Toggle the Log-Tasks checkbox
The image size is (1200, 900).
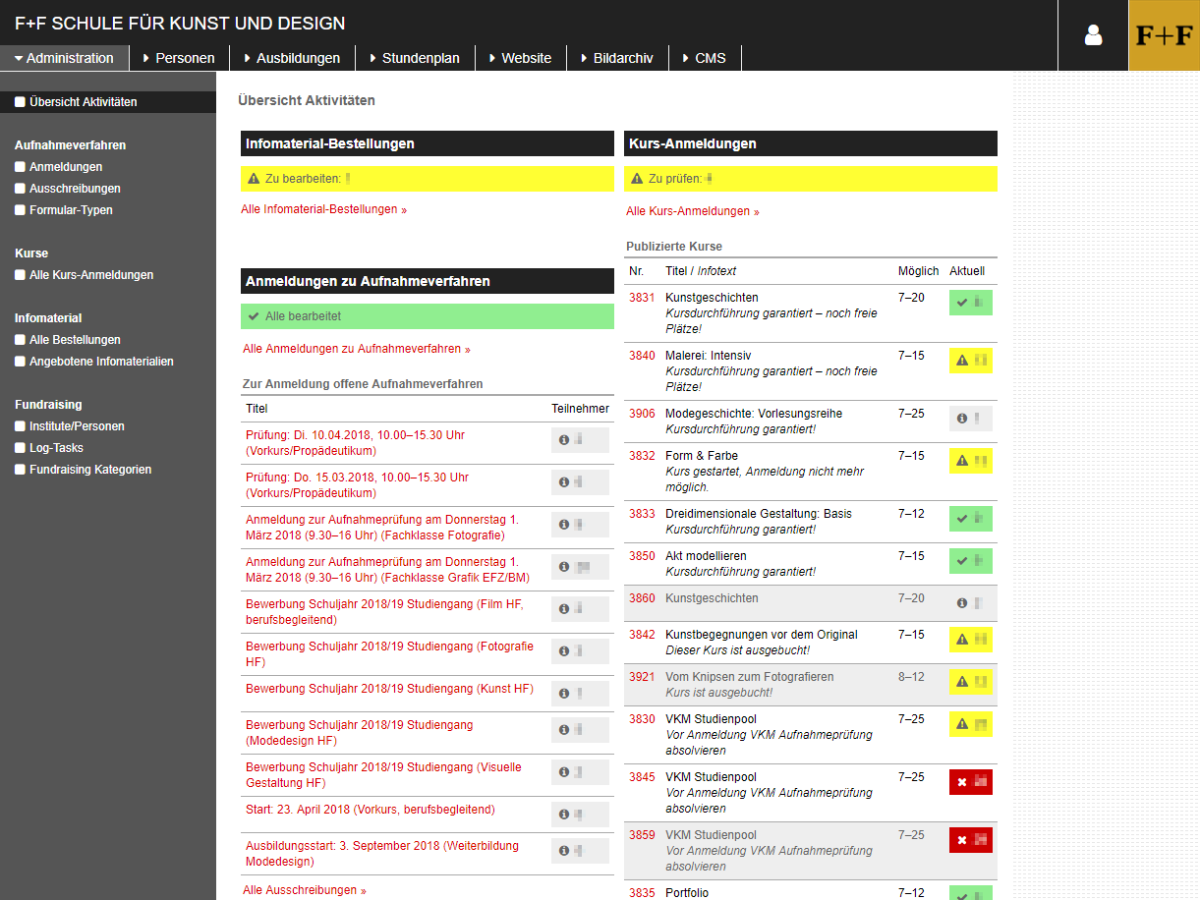(20, 448)
